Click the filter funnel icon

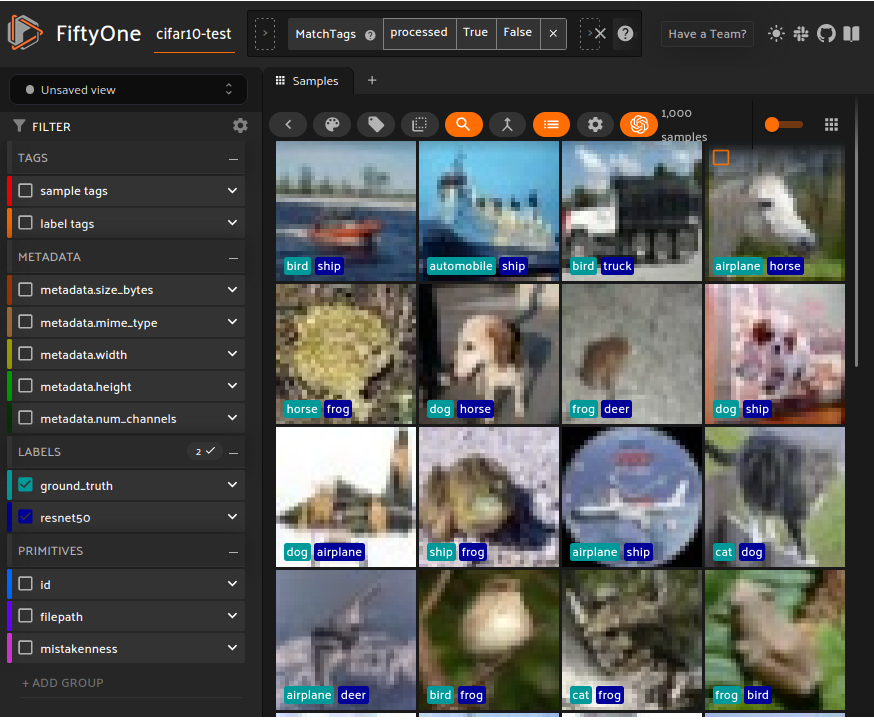pyautogui.click(x=19, y=126)
